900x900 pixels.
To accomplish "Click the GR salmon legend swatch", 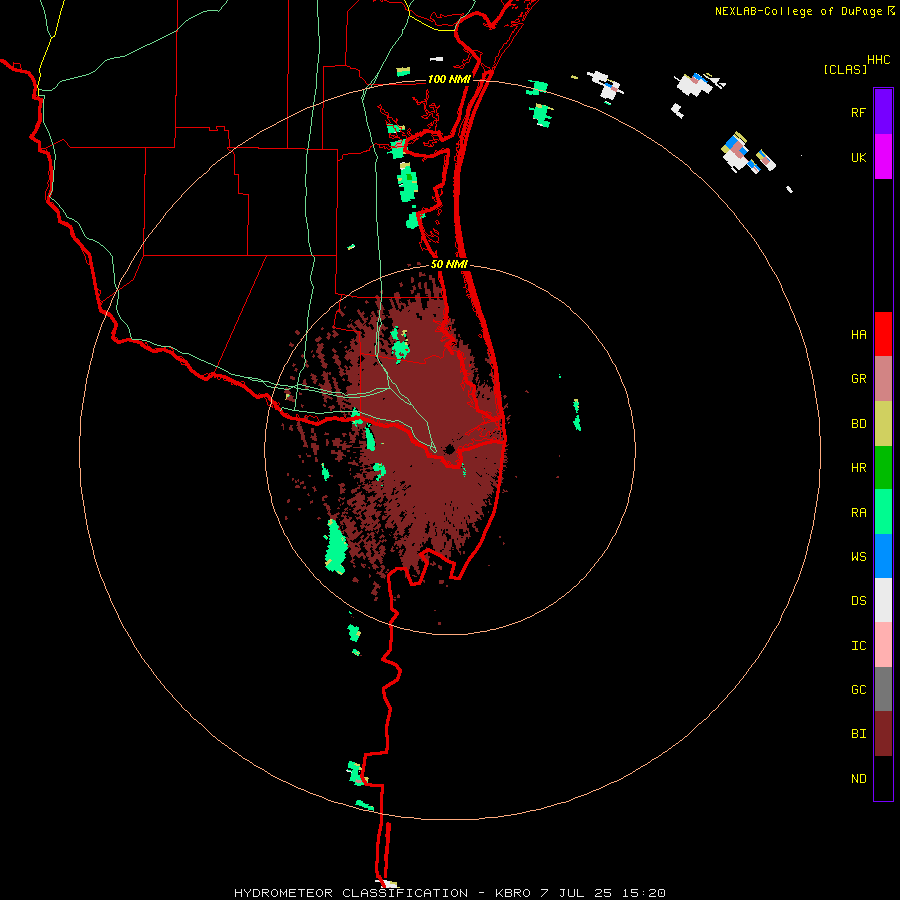I will coord(883,379).
